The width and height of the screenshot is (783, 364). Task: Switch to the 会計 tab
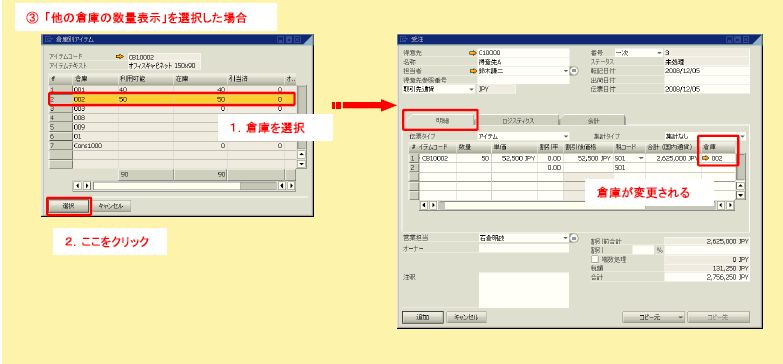(x=592, y=120)
